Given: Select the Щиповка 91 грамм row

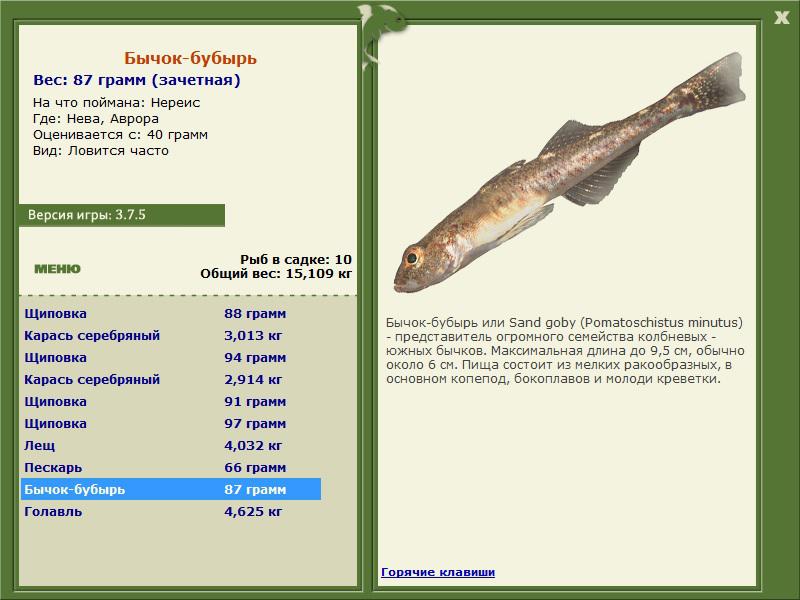Looking at the screenshot, I should (170, 402).
